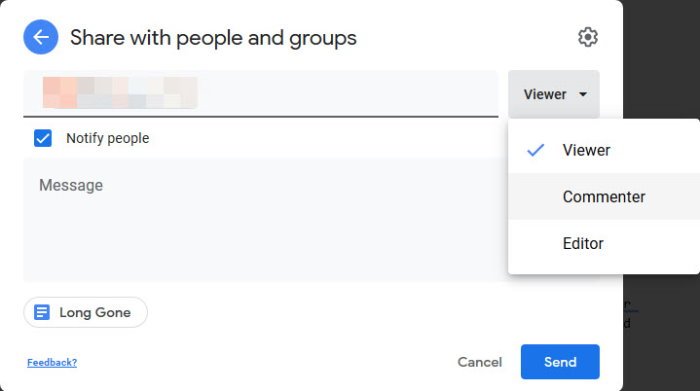
Task: Click the Viewer dropdown arrow
Action: 583,94
